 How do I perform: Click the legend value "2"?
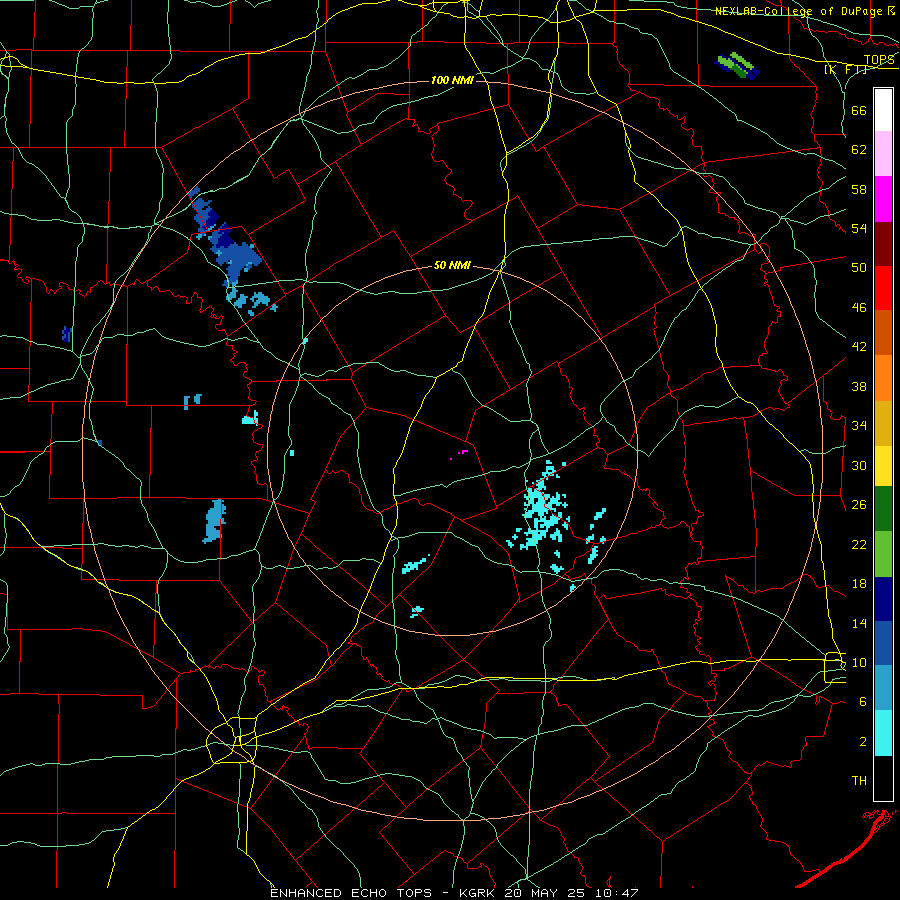[x=863, y=742]
